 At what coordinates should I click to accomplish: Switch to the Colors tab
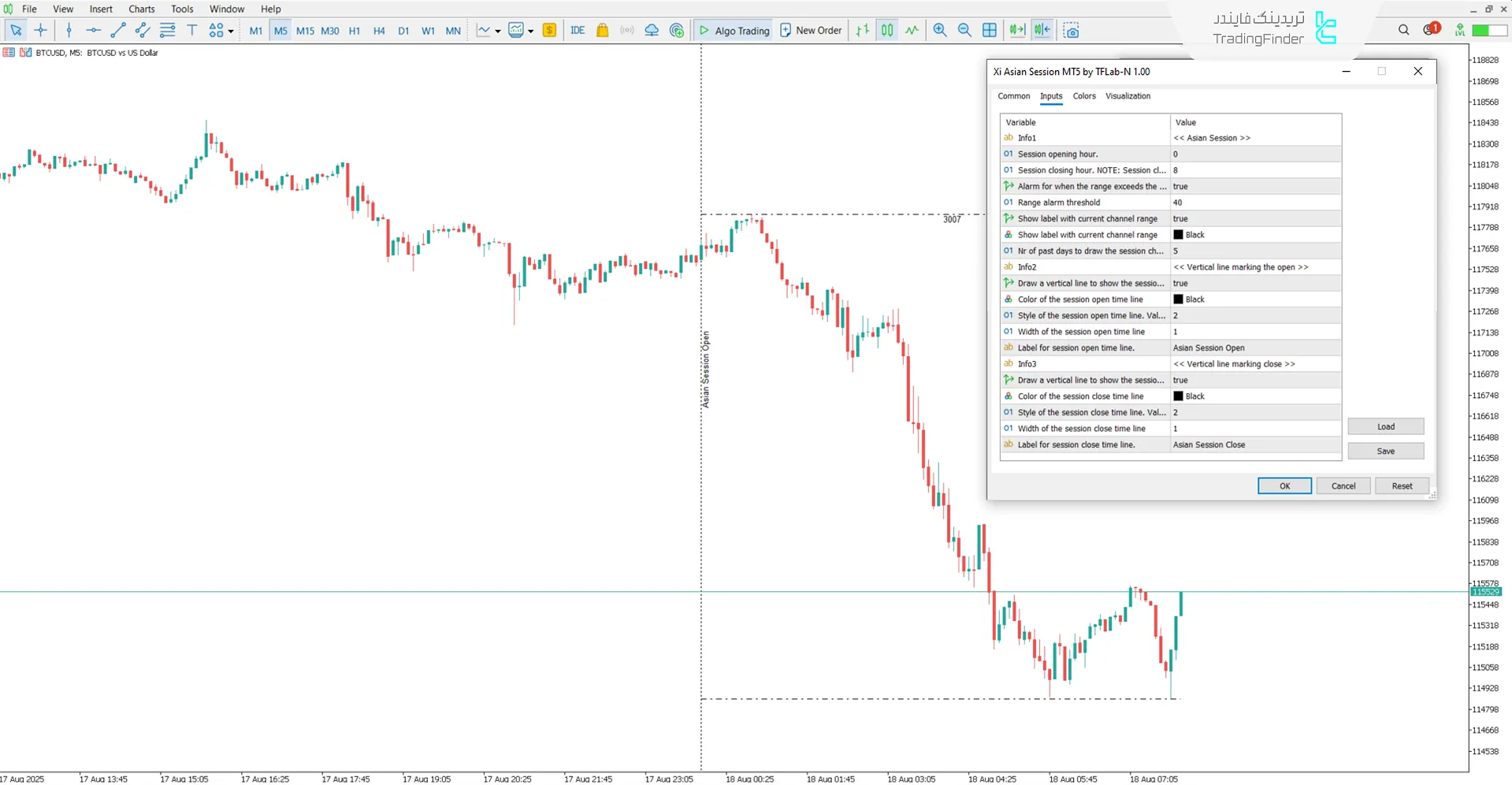[x=1083, y=96]
